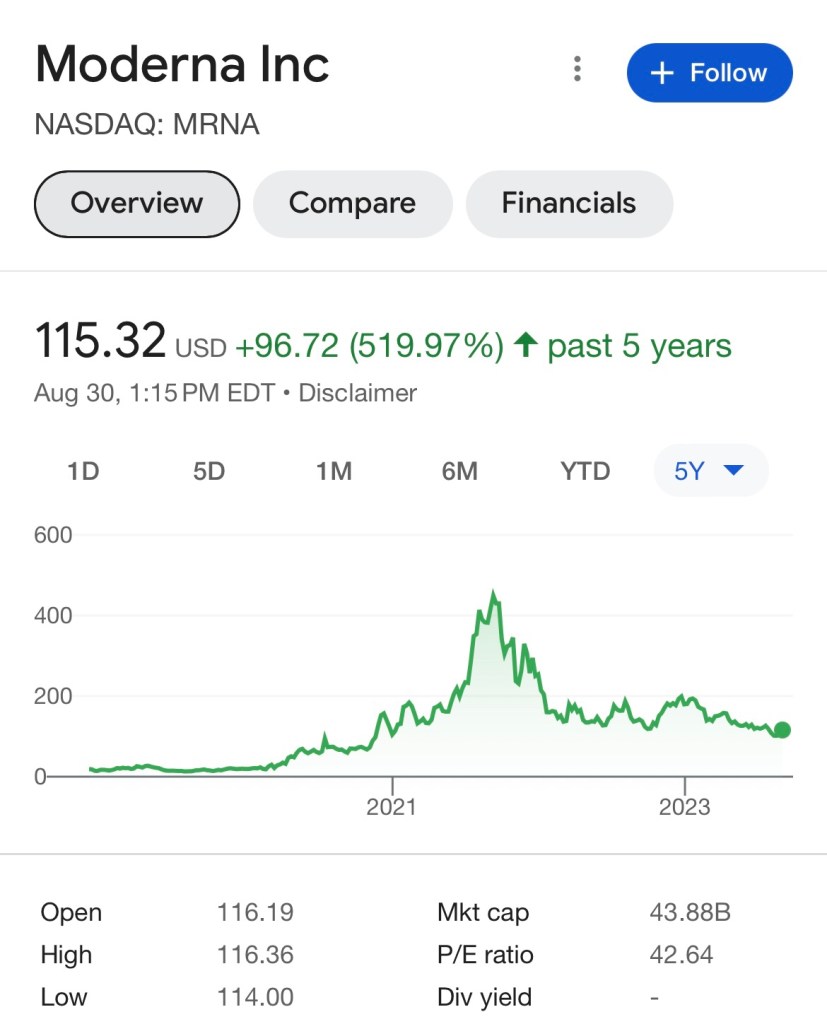Open the three-dot more options menu

pyautogui.click(x=577, y=69)
